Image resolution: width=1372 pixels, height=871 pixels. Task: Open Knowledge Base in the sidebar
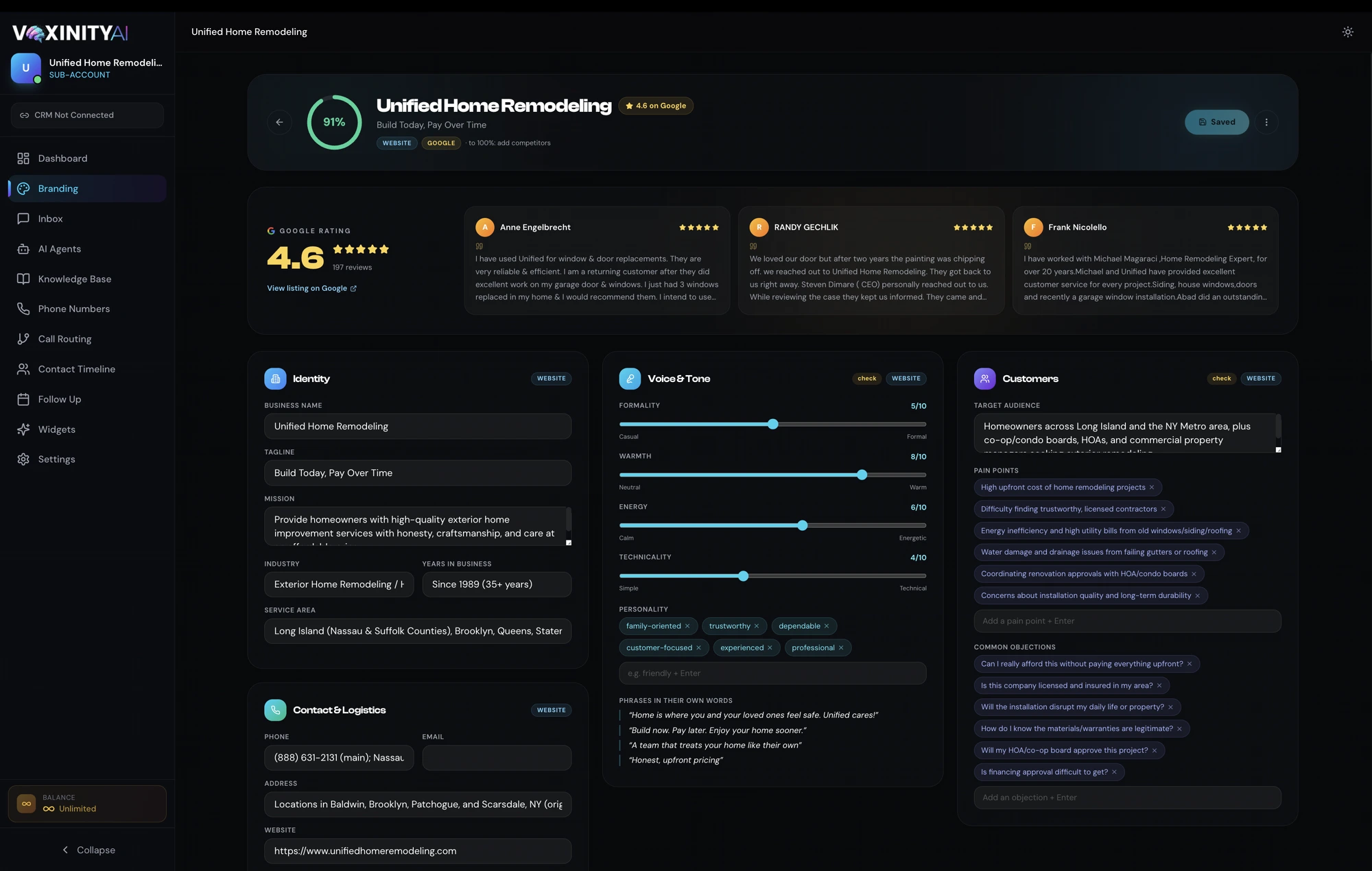point(87,279)
